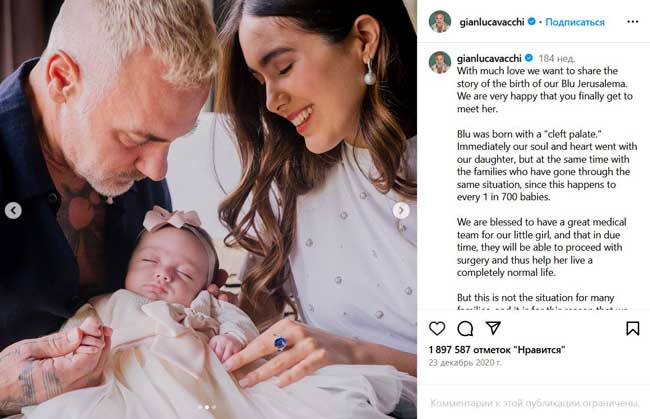The image size is (650, 419).
Task: Open gianlucavacchi profile from caption username
Action: (x=489, y=58)
